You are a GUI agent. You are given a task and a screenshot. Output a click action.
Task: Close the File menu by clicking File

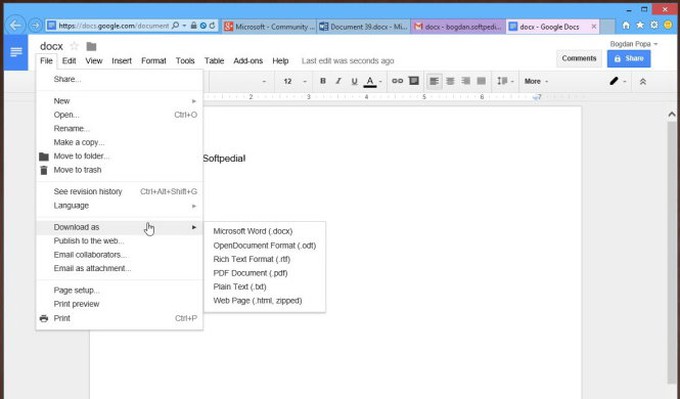(x=46, y=61)
